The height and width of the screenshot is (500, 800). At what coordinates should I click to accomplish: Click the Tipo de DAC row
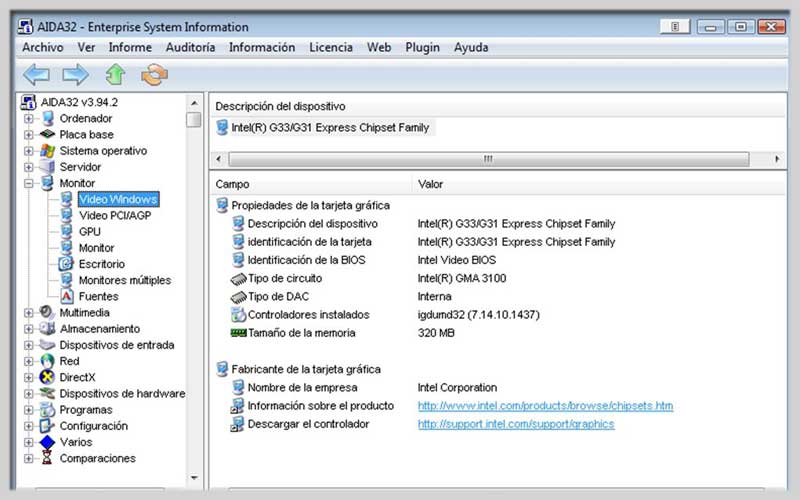(278, 296)
